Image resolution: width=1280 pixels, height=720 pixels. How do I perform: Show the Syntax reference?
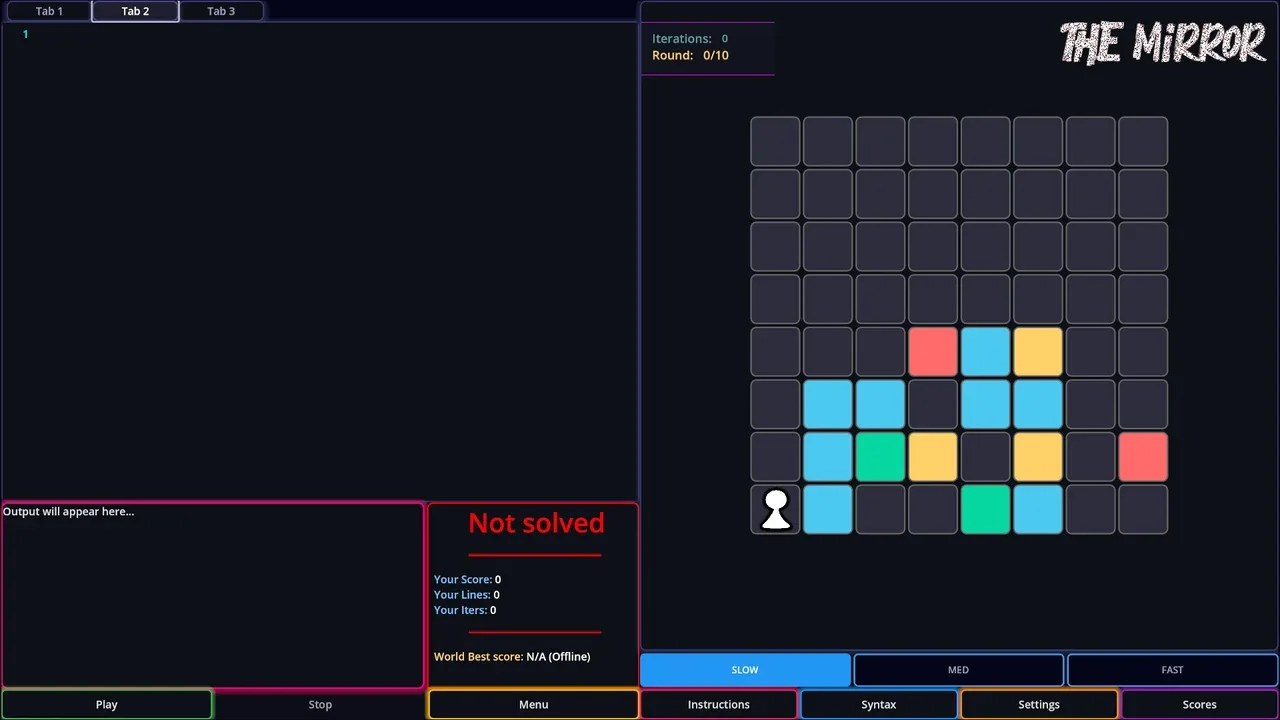click(x=878, y=704)
